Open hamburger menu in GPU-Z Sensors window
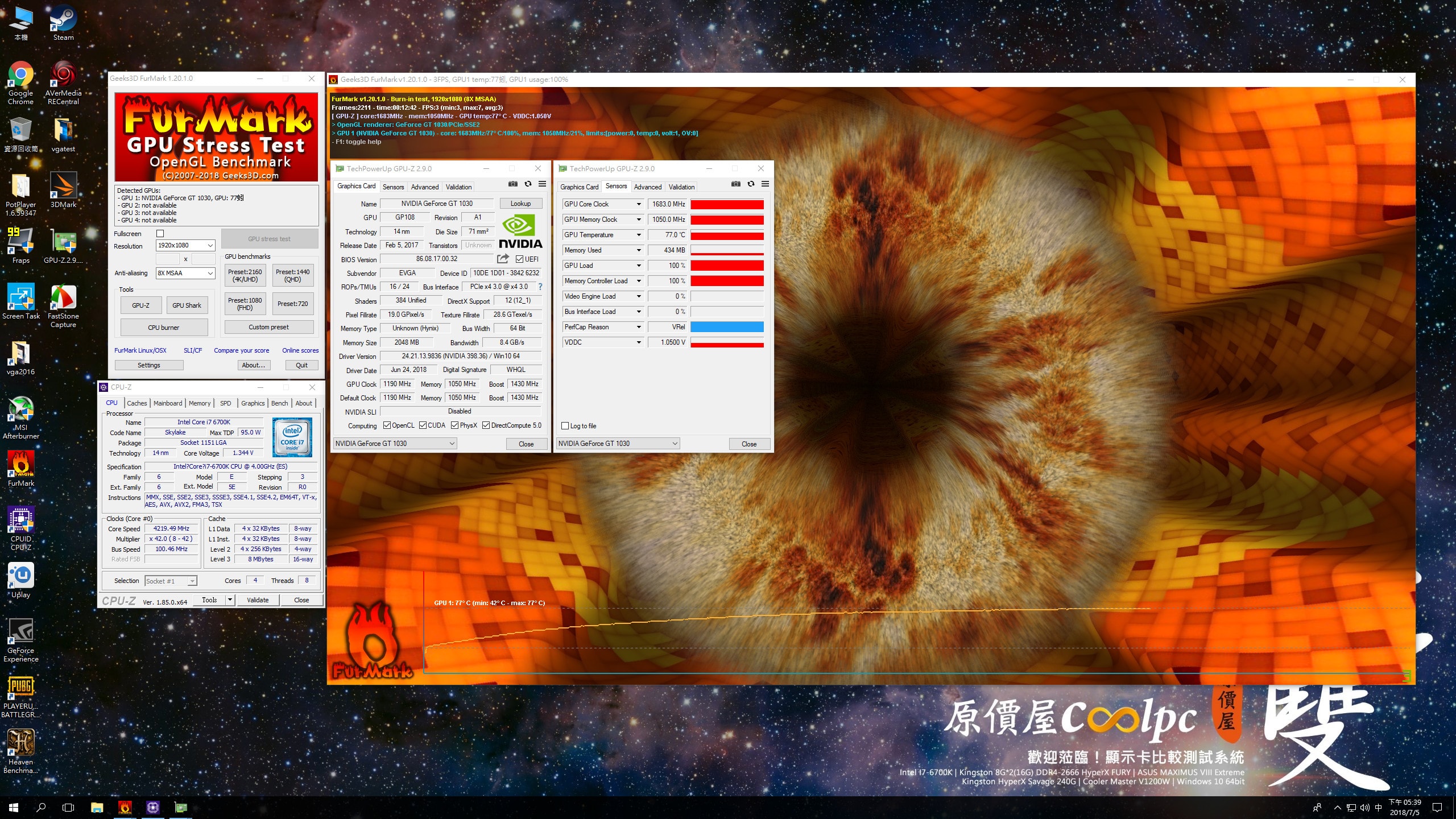1456x819 pixels. click(x=766, y=184)
